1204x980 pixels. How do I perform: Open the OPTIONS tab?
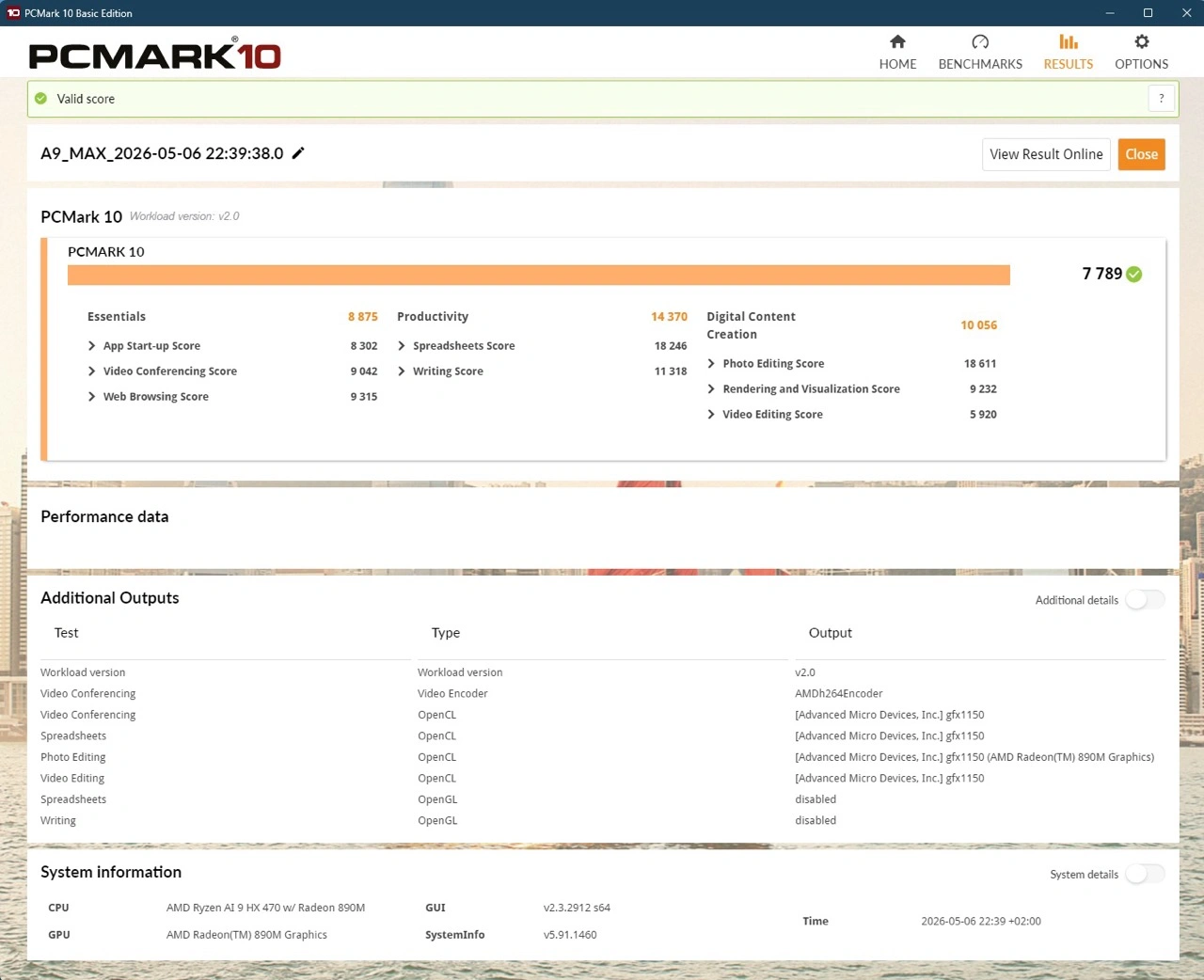pos(1141,53)
